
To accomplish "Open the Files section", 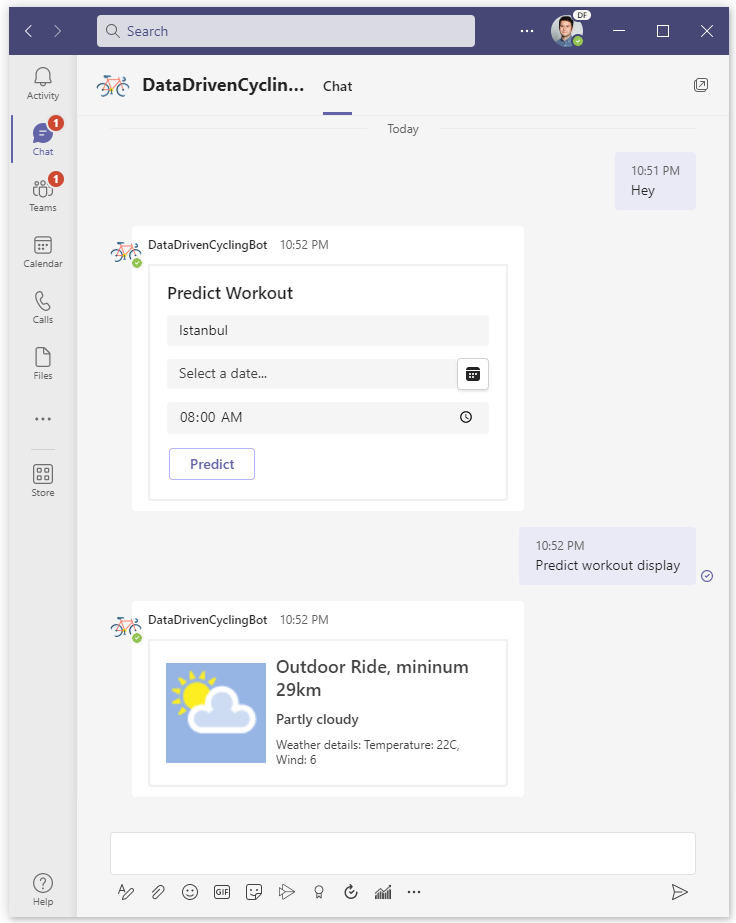I will 43,363.
